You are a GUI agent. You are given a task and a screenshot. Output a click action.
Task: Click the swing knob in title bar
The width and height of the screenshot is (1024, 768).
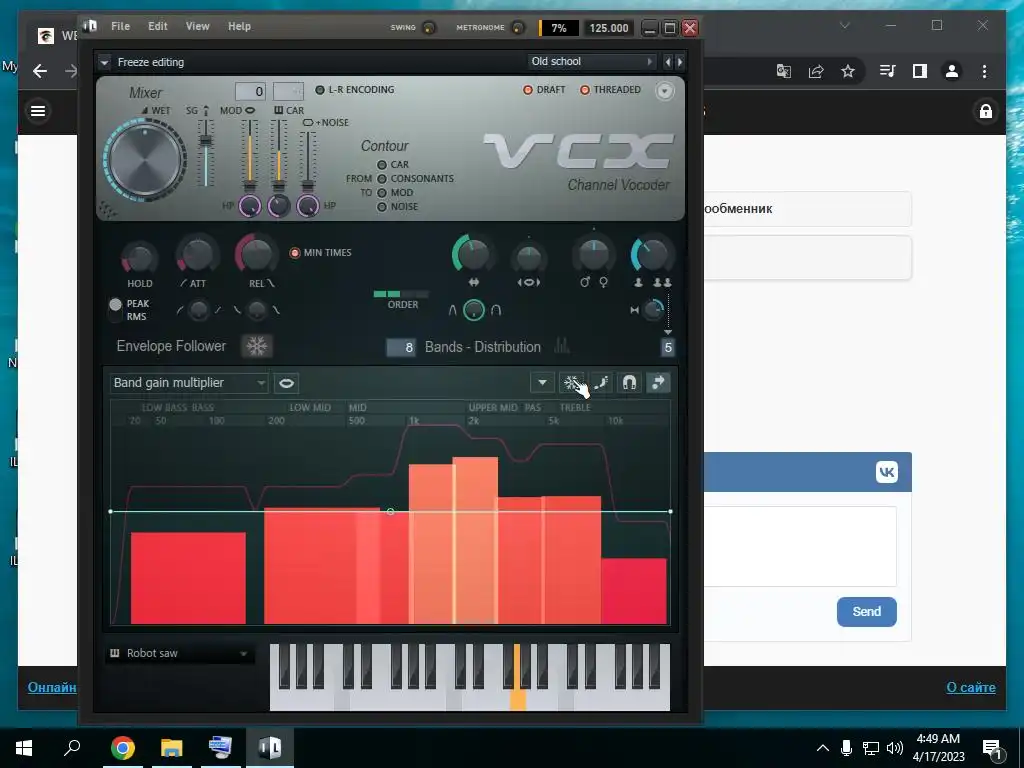428,27
